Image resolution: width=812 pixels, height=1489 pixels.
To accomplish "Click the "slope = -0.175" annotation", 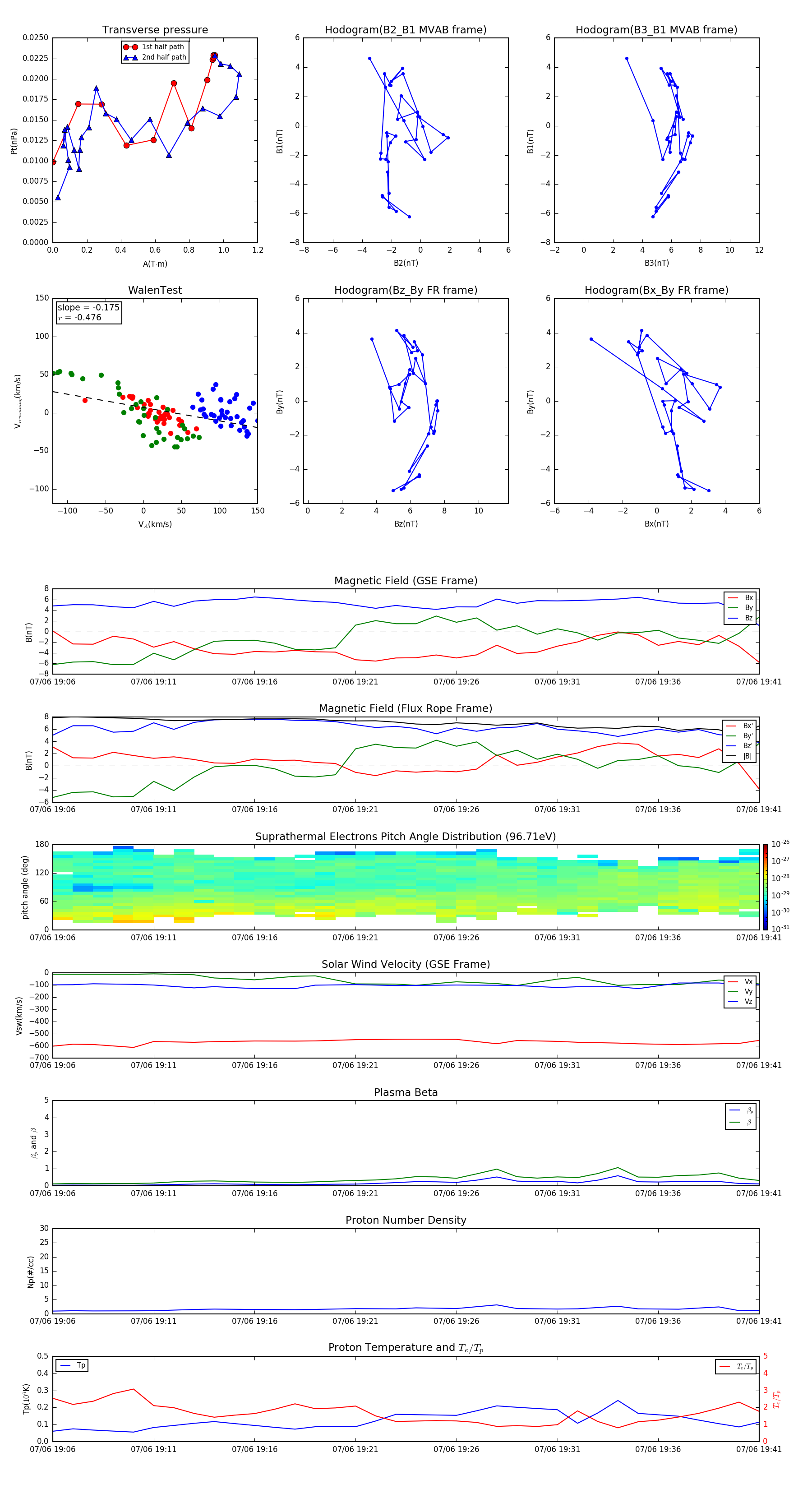I will [x=88, y=308].
